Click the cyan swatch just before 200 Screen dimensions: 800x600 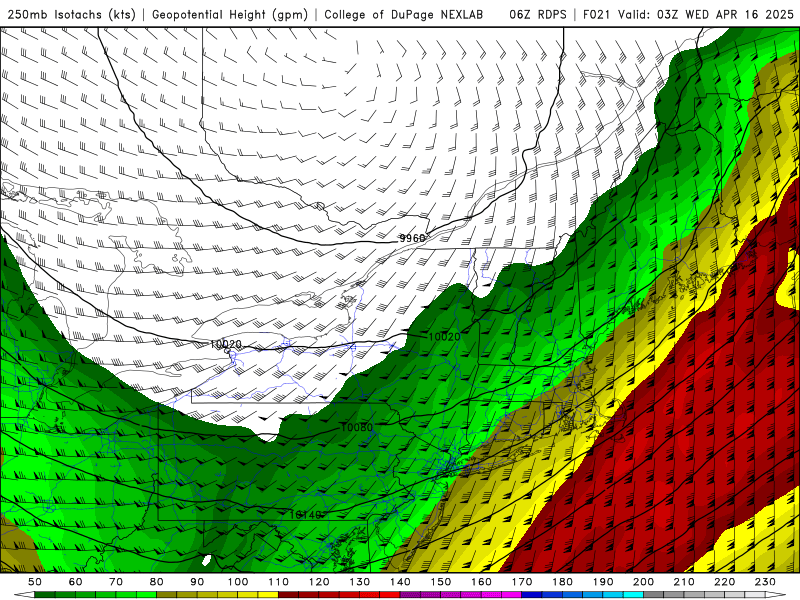point(633,595)
